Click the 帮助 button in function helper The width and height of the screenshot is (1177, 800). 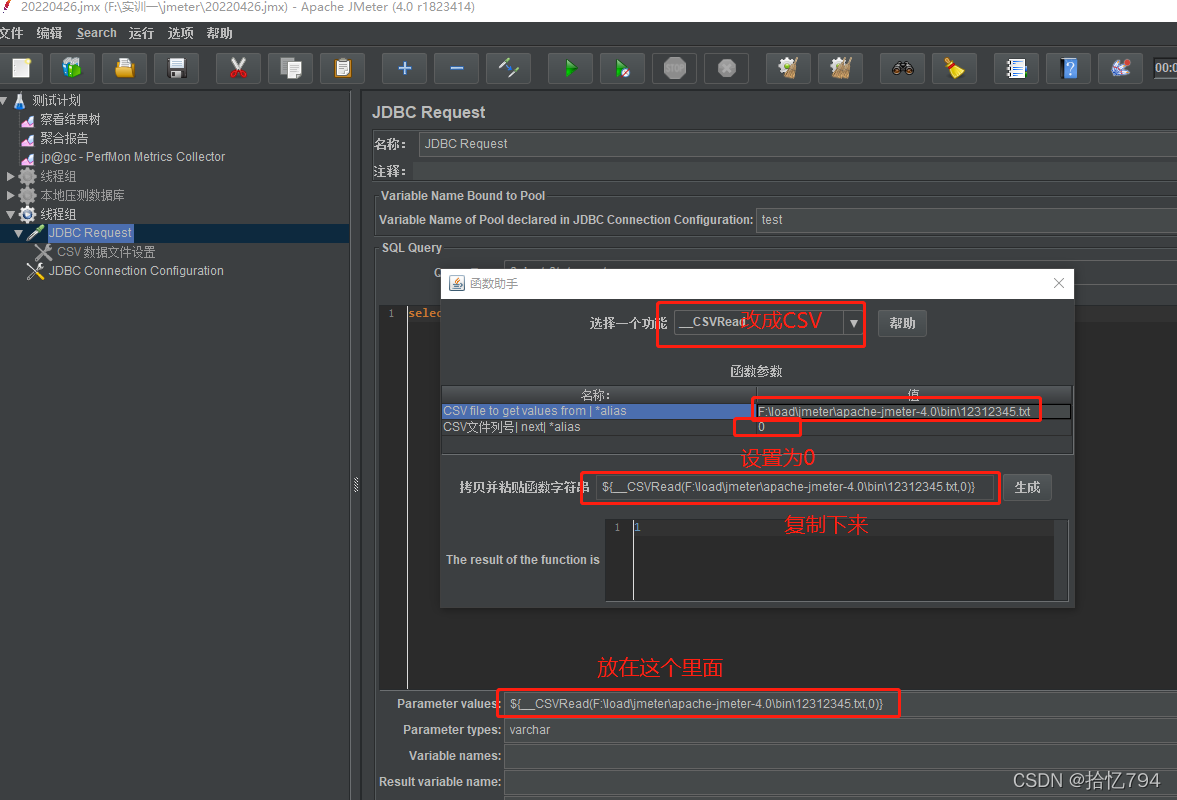point(902,323)
